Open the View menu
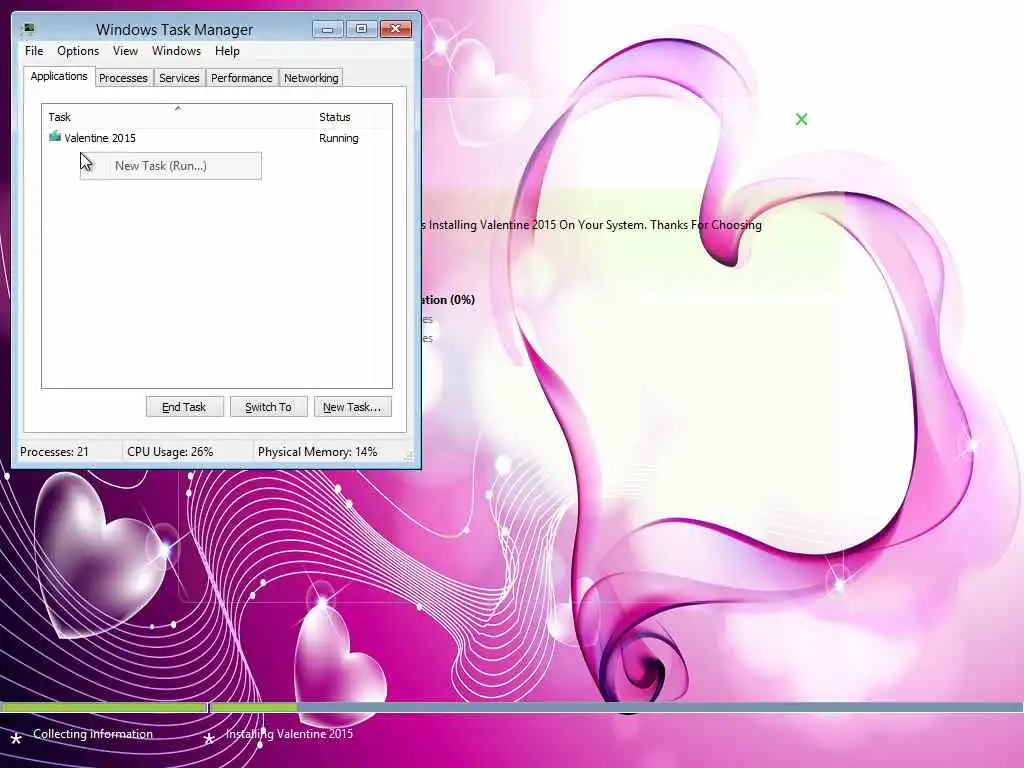Viewport: 1024px width, 768px height. coord(125,51)
